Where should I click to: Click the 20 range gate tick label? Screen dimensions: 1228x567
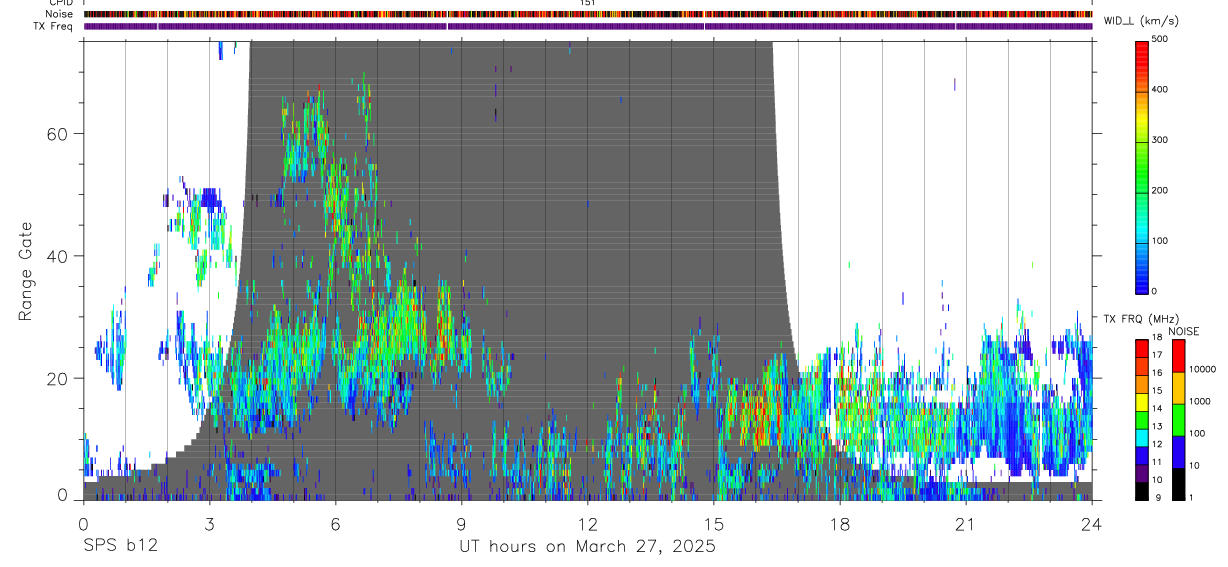coord(58,378)
